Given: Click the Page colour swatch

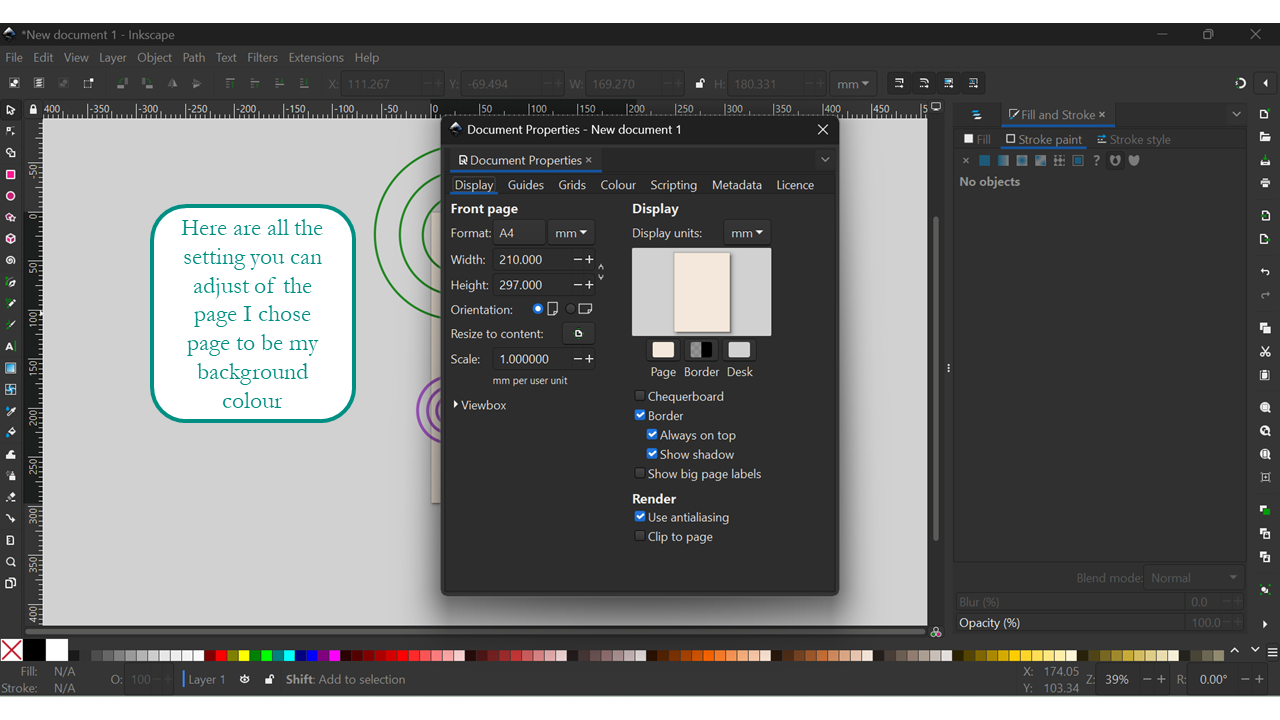Looking at the screenshot, I should coord(663,350).
